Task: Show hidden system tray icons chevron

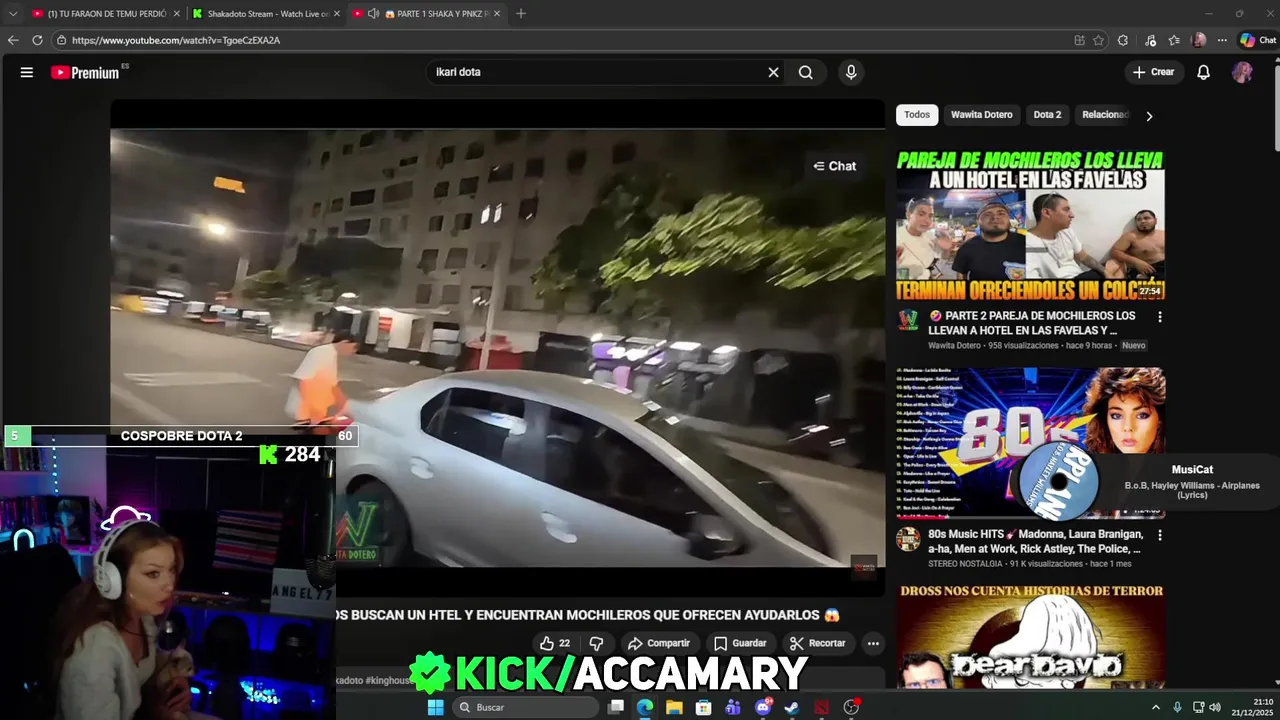Action: pyautogui.click(x=1156, y=707)
